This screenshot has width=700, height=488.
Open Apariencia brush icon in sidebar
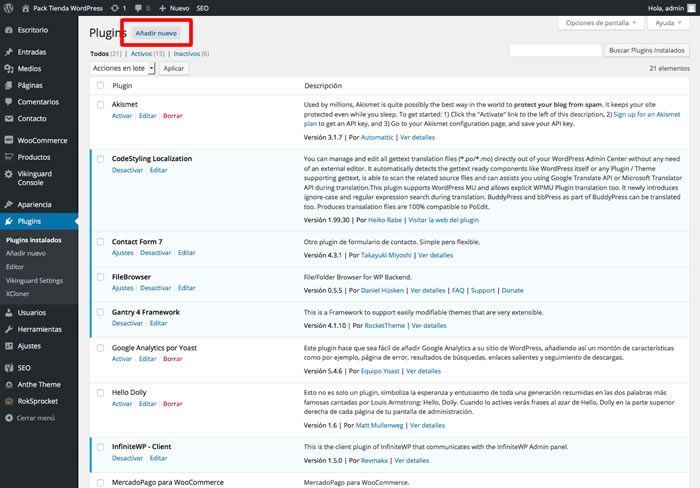[x=8, y=204]
